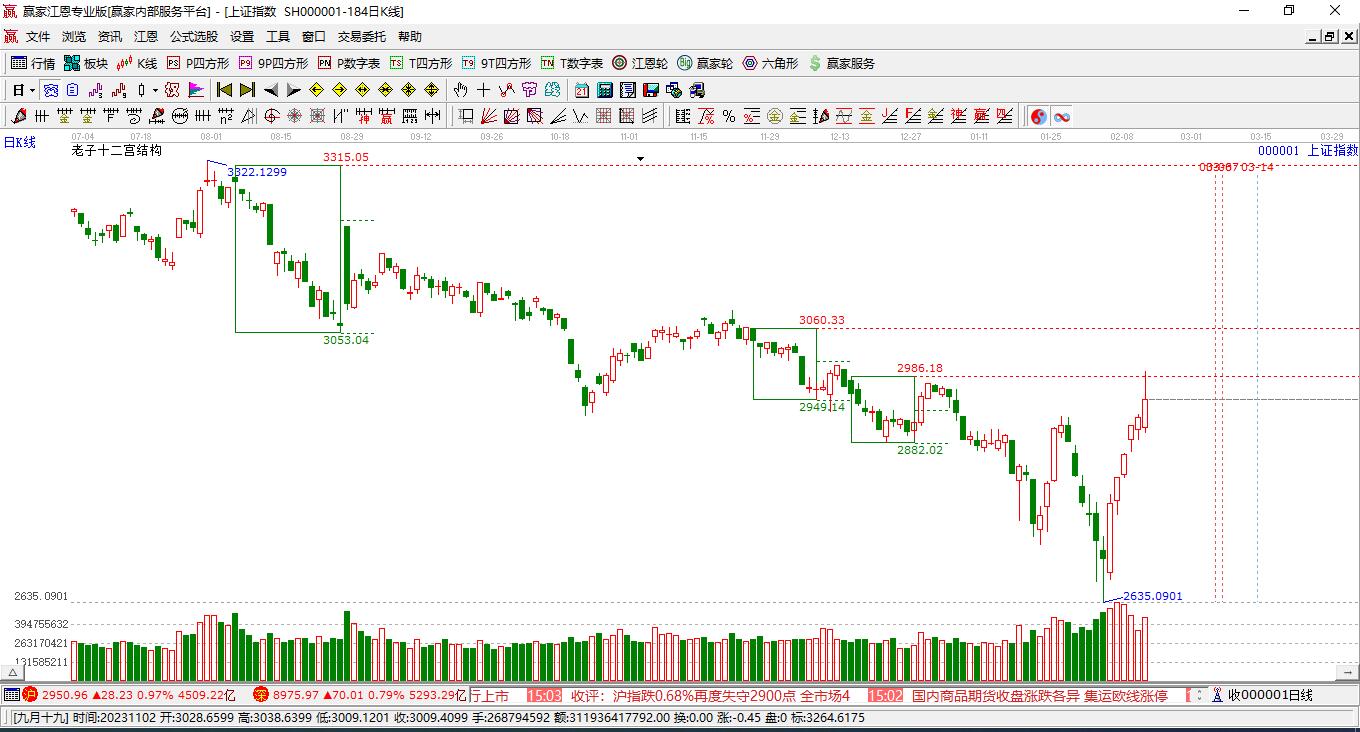Open the 板块 sector list
Screen dimensions: 1360x732
pos(86,63)
